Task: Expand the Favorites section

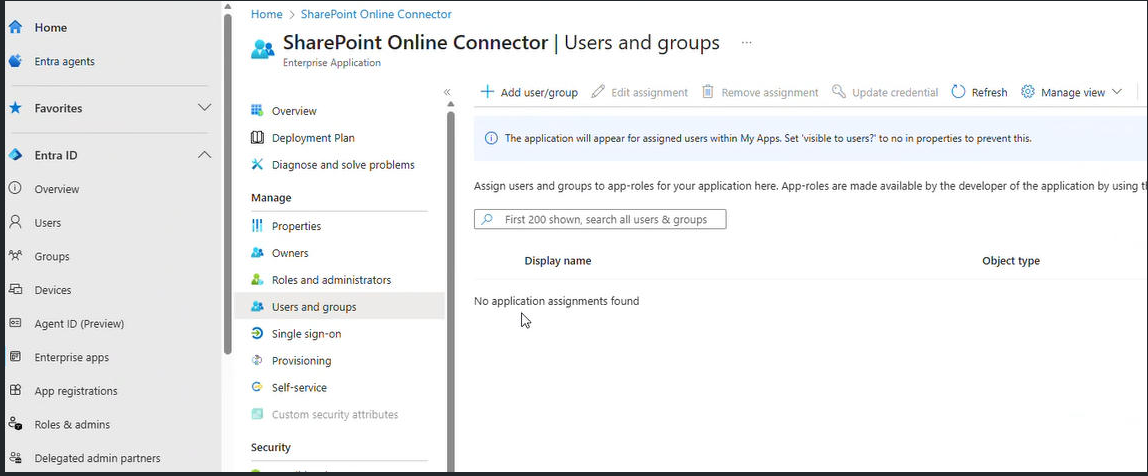Action: pyautogui.click(x=204, y=108)
